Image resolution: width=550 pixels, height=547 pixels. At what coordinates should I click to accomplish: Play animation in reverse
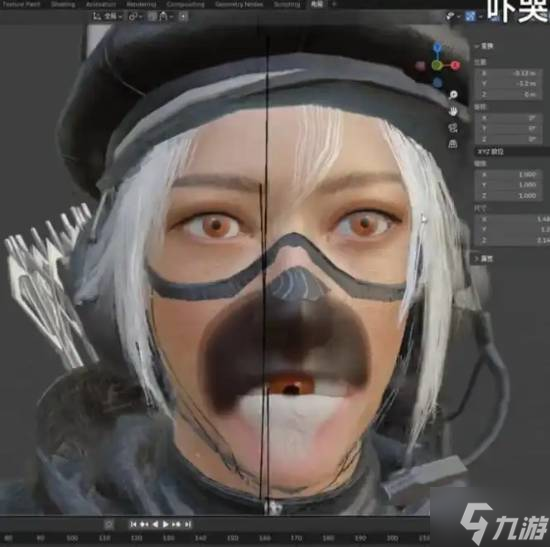click(x=155, y=525)
